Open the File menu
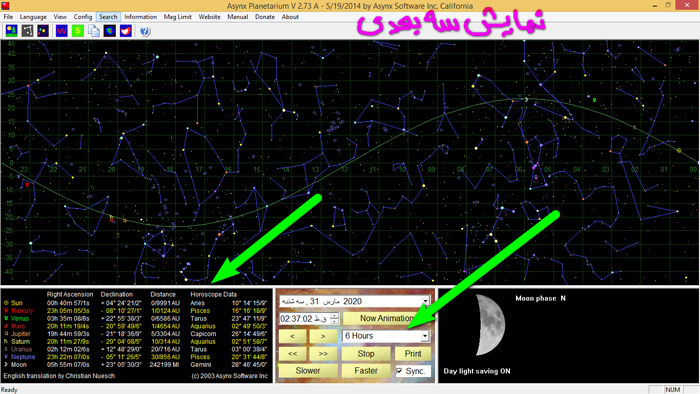 [8, 17]
